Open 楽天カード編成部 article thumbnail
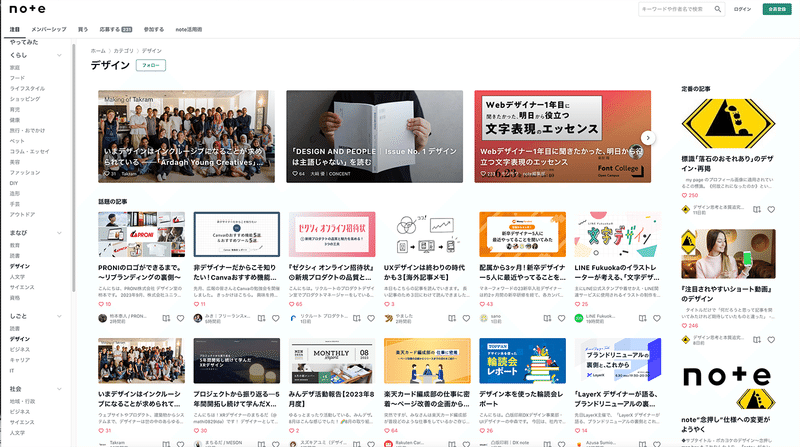800x447 pixels. point(427,360)
